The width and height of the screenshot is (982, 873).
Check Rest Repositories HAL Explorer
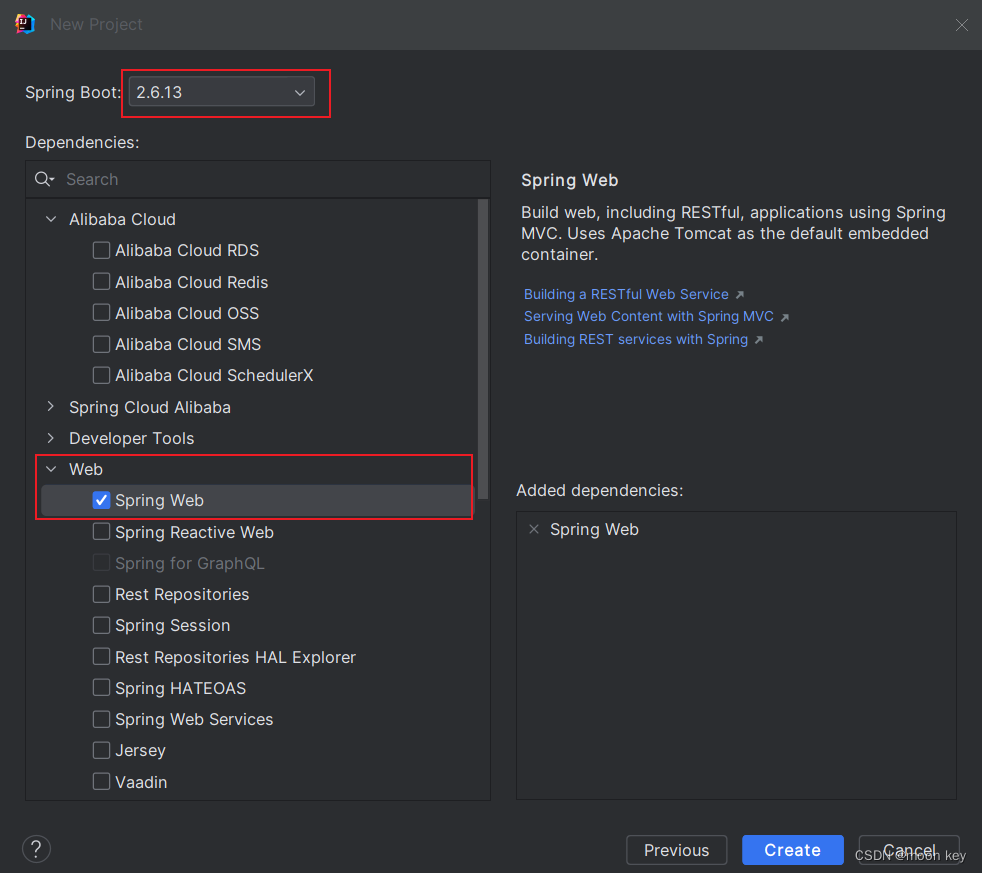click(x=101, y=656)
